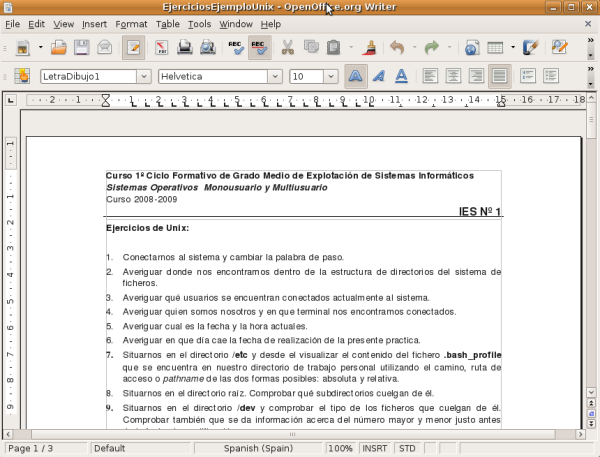Open the paragraph style dropdown LetraDibujo1
This screenshot has width=600, height=457.
click(143, 76)
